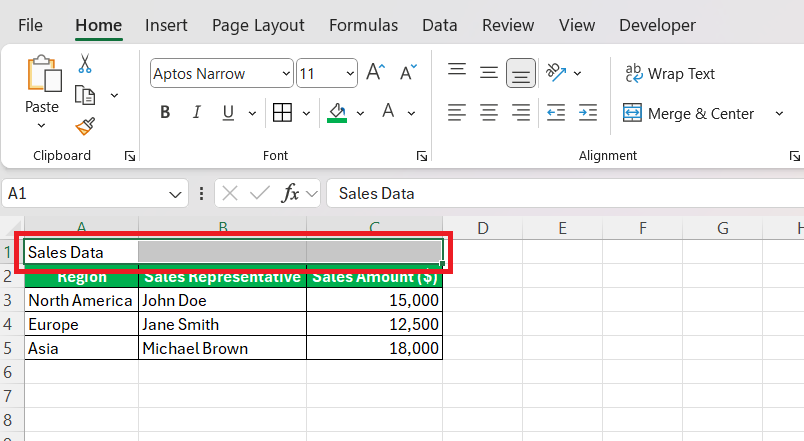Open the Aptos Narrow font dropdown
Image resolution: width=804 pixels, height=441 pixels.
tap(286, 73)
